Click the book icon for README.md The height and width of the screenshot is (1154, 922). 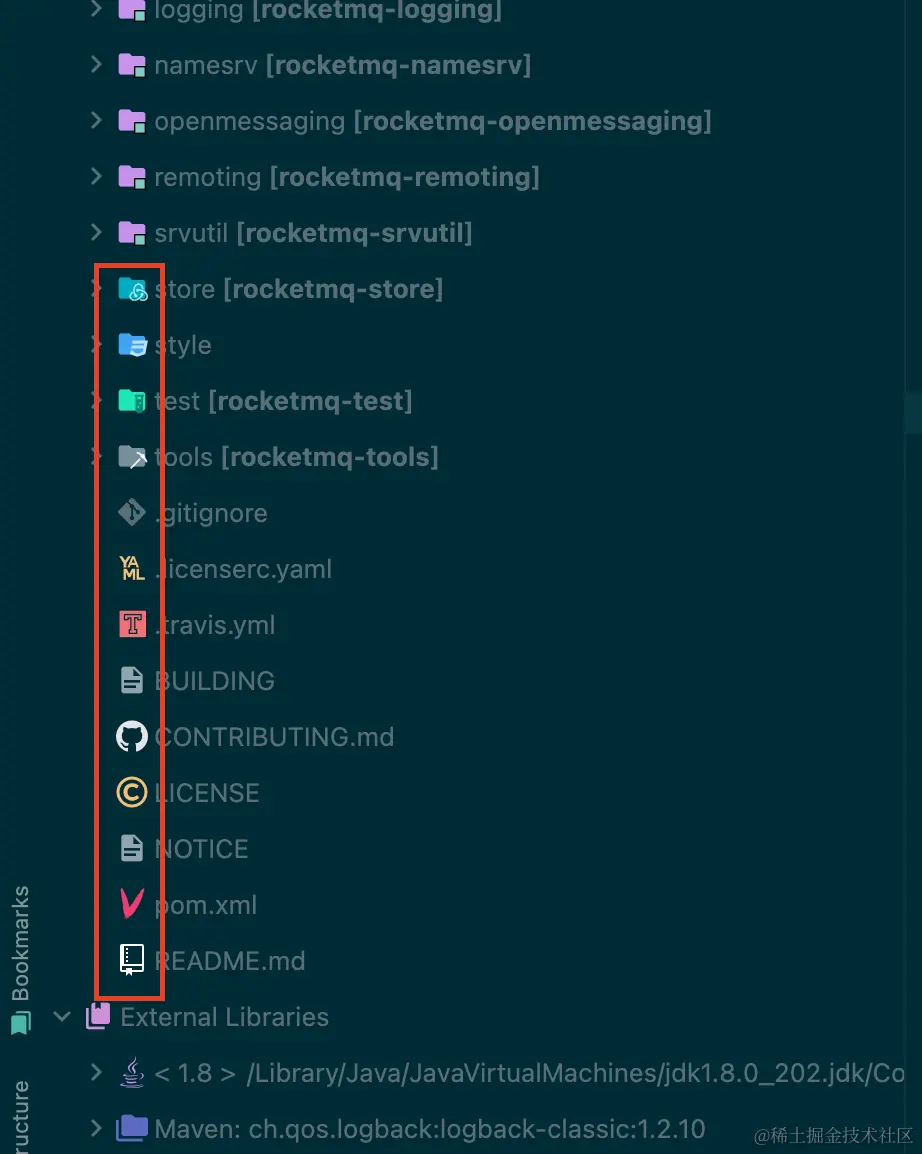click(131, 961)
